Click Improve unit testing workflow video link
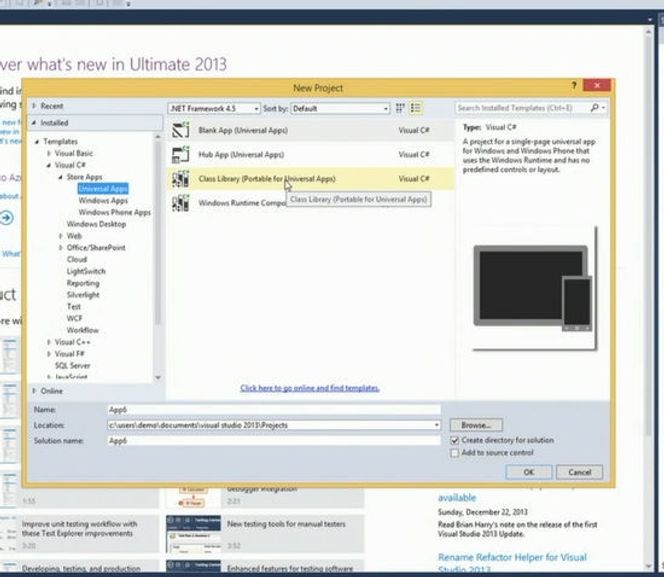 pyautogui.click(x=80, y=529)
